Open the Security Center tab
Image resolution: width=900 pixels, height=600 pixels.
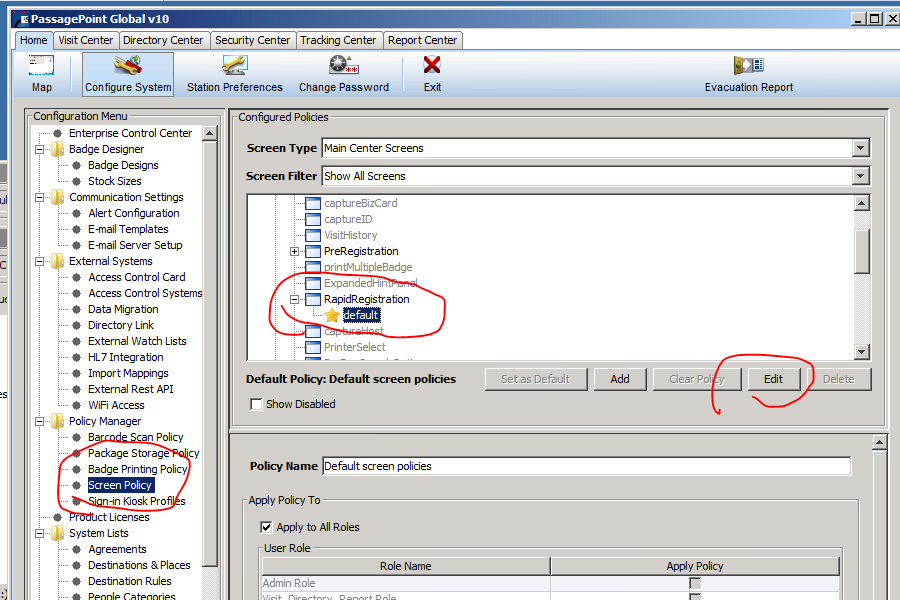[253, 40]
